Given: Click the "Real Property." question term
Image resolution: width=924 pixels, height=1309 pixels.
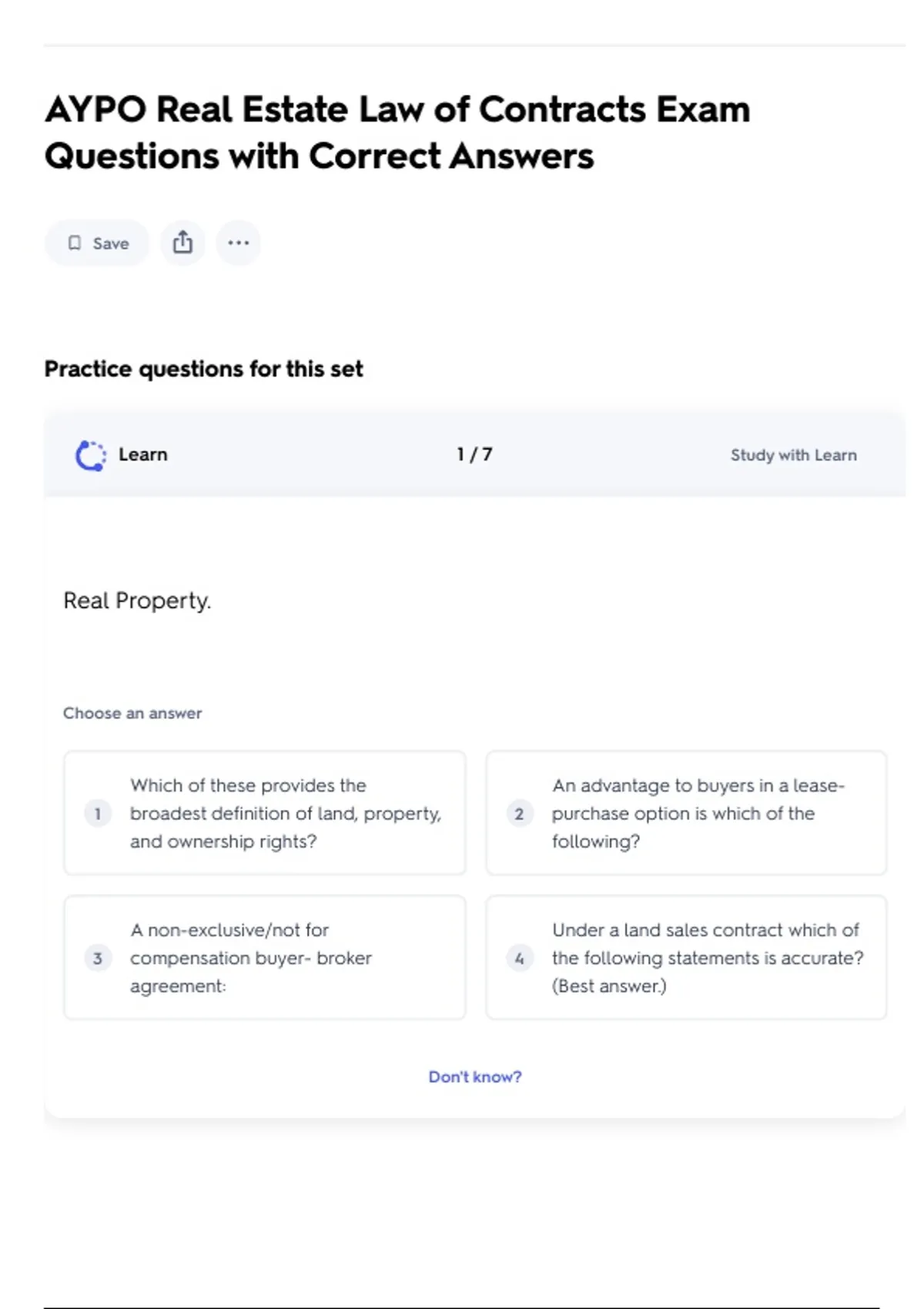Looking at the screenshot, I should point(137,601).
